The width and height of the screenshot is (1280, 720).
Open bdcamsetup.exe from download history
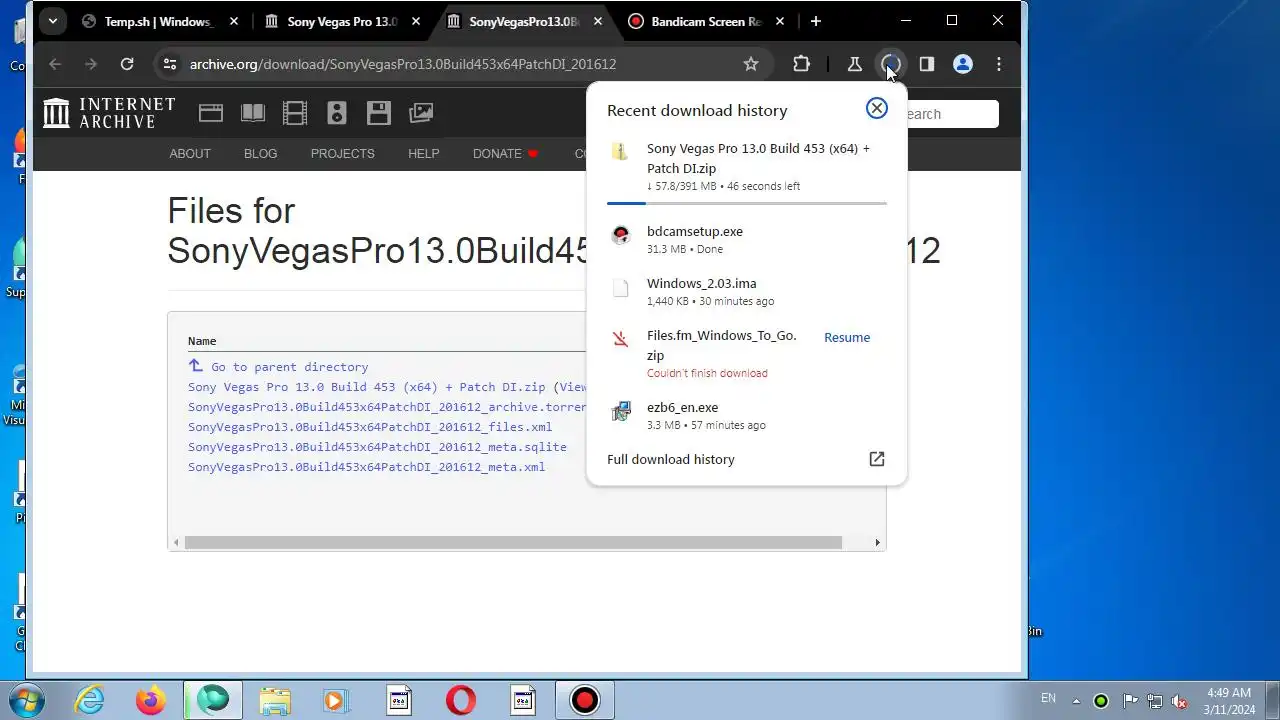pos(746,239)
